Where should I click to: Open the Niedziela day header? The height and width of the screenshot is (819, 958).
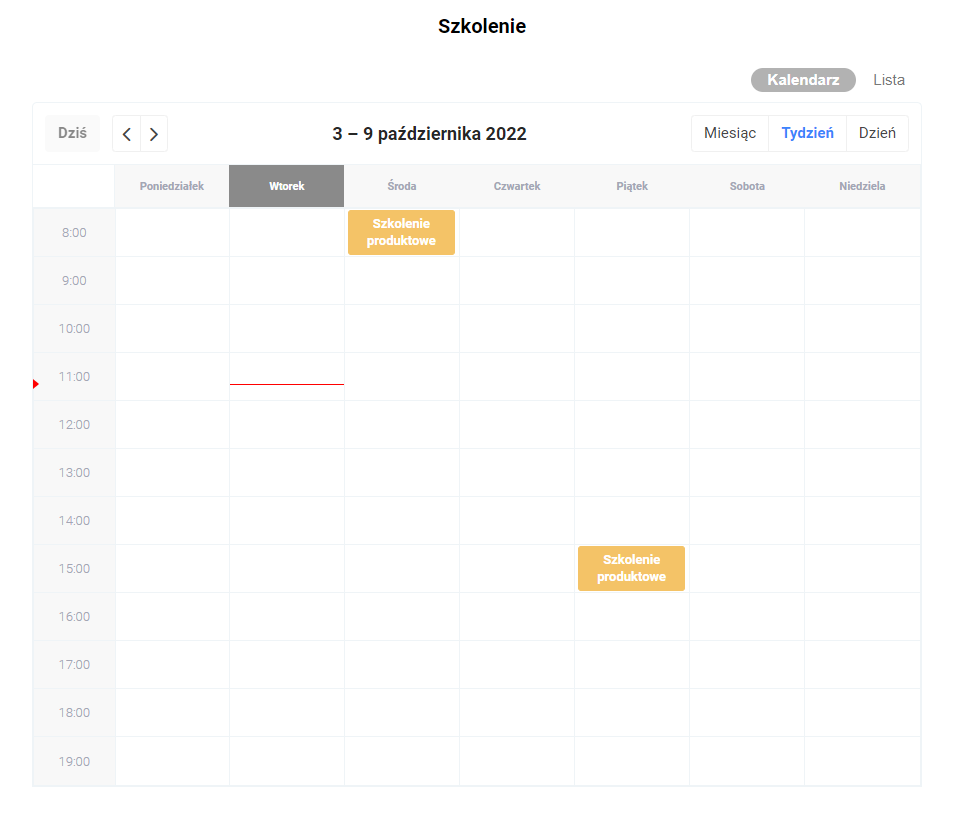pos(862,186)
